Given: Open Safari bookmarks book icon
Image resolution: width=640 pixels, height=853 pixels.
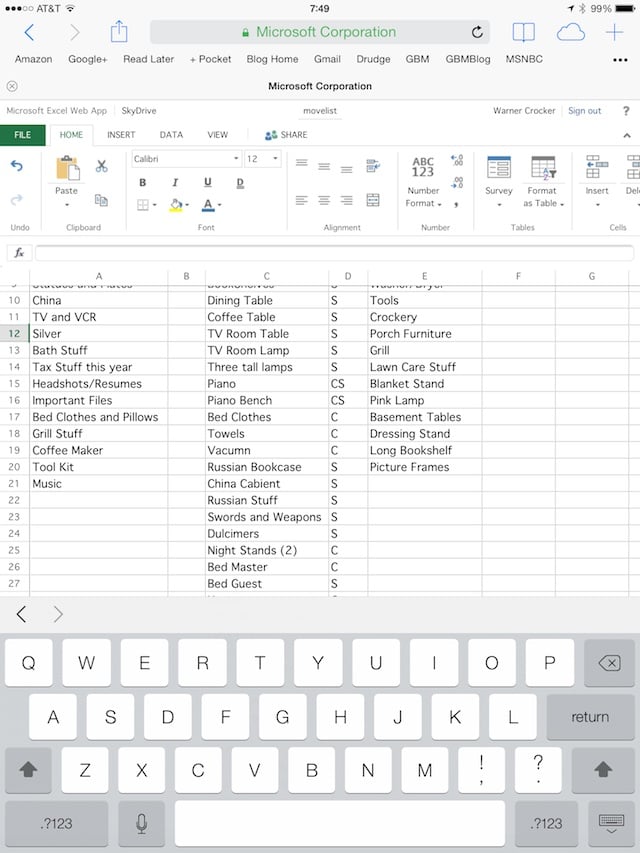Looking at the screenshot, I should [524, 33].
